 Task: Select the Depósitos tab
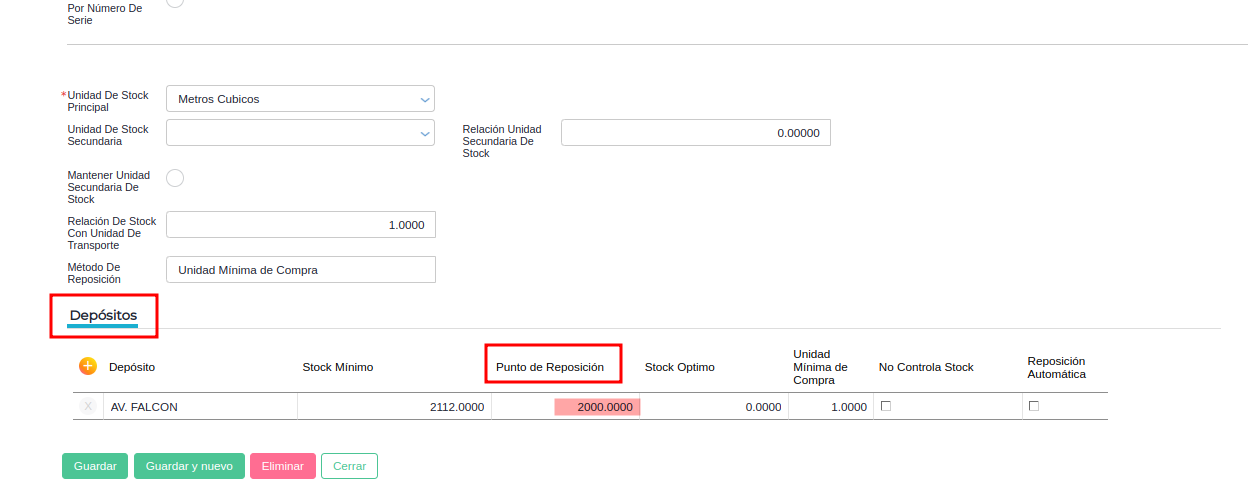[x=103, y=315]
